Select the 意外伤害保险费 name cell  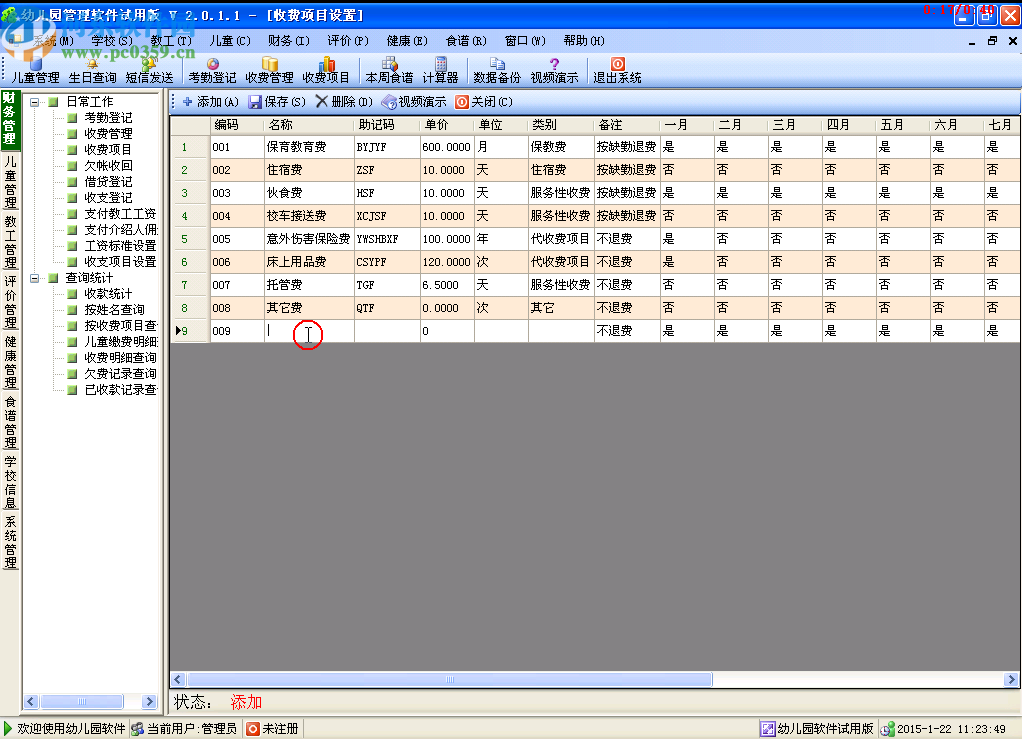(x=309, y=239)
